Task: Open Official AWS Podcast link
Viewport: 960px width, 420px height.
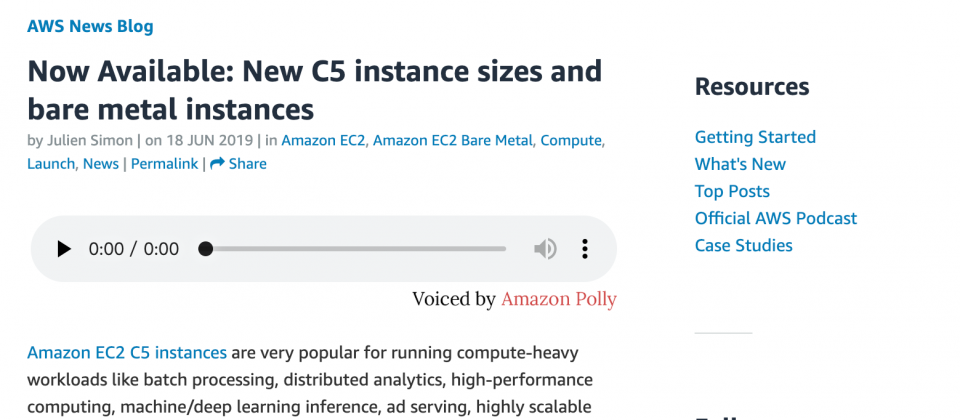Action: click(x=776, y=218)
